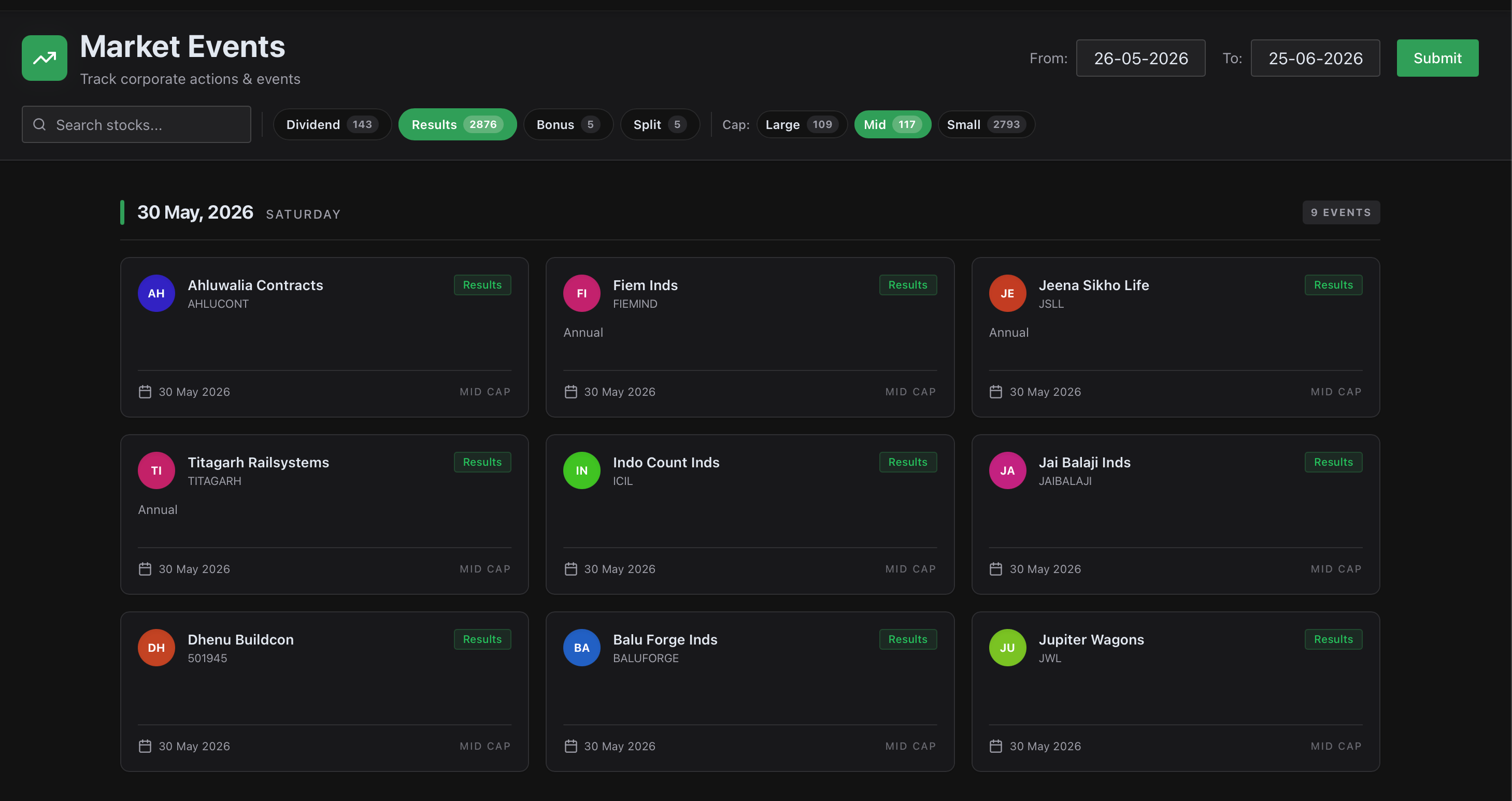Open the Jai Balaji Inds company name
Viewport: 1512px width, 801px height.
pos(1084,462)
